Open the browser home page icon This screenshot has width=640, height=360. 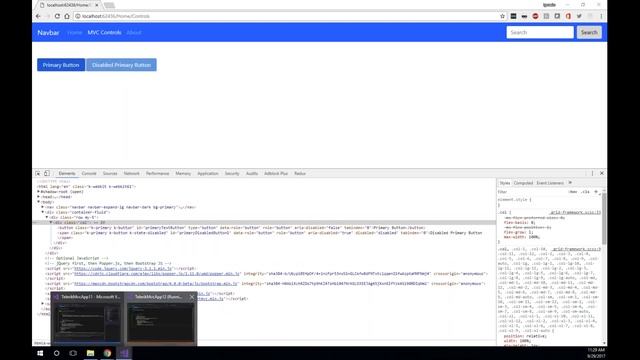[67, 16]
